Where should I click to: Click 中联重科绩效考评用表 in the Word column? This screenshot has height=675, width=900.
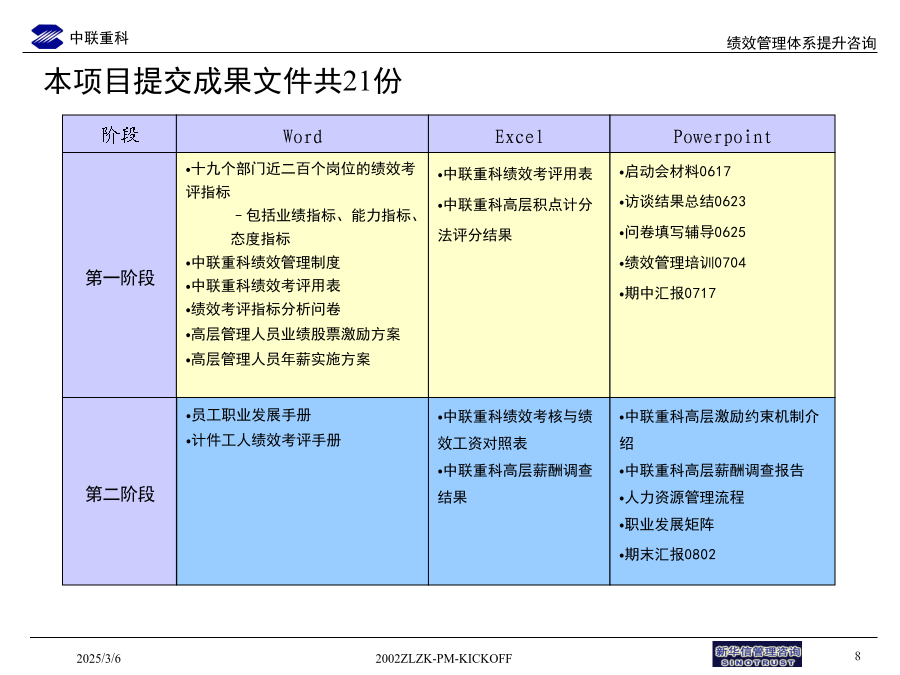coord(263,286)
